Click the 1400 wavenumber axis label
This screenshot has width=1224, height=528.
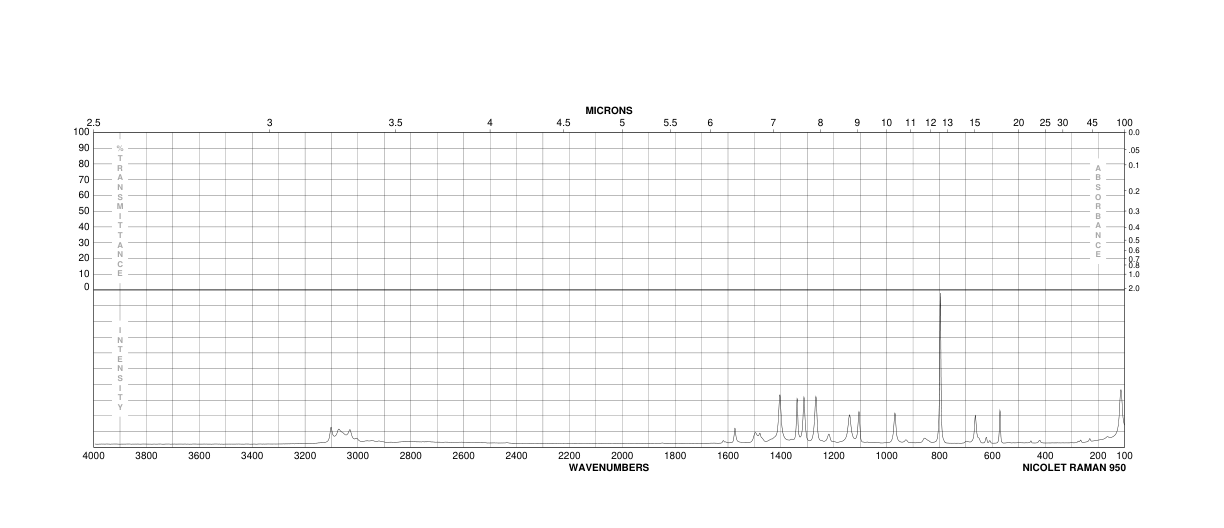click(781, 457)
